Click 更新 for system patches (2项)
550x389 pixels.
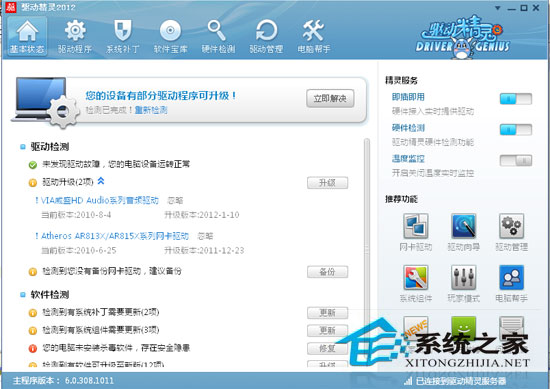pyautogui.click(x=327, y=313)
